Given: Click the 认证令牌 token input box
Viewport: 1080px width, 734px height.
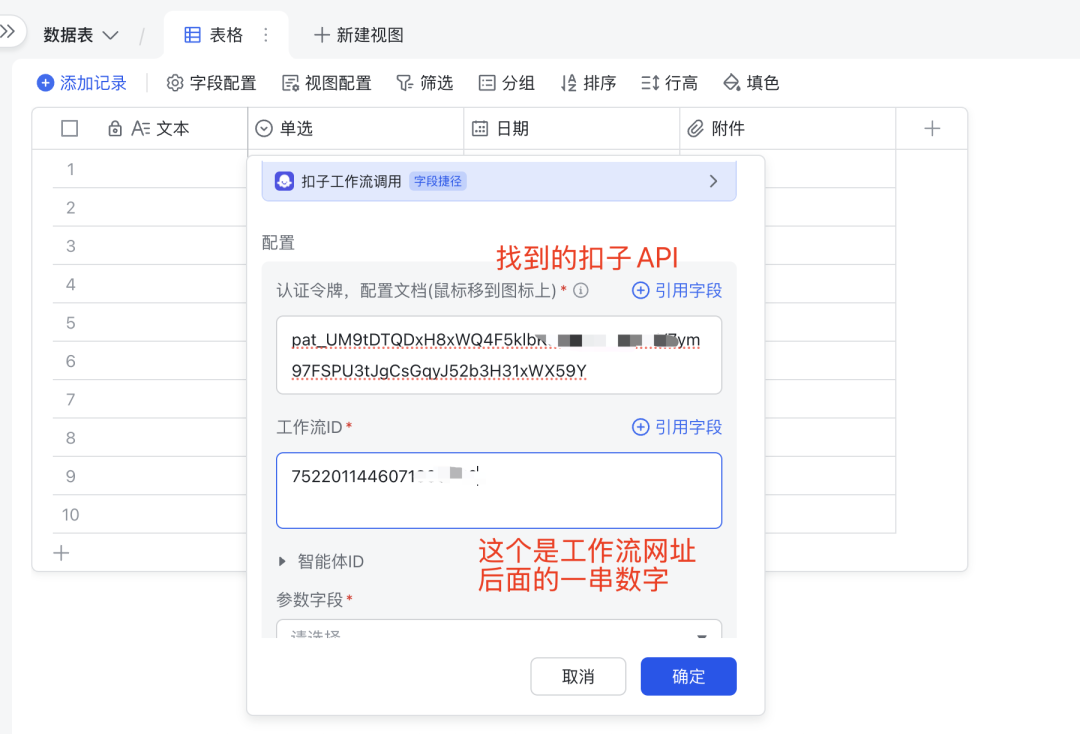Looking at the screenshot, I should [x=499, y=355].
